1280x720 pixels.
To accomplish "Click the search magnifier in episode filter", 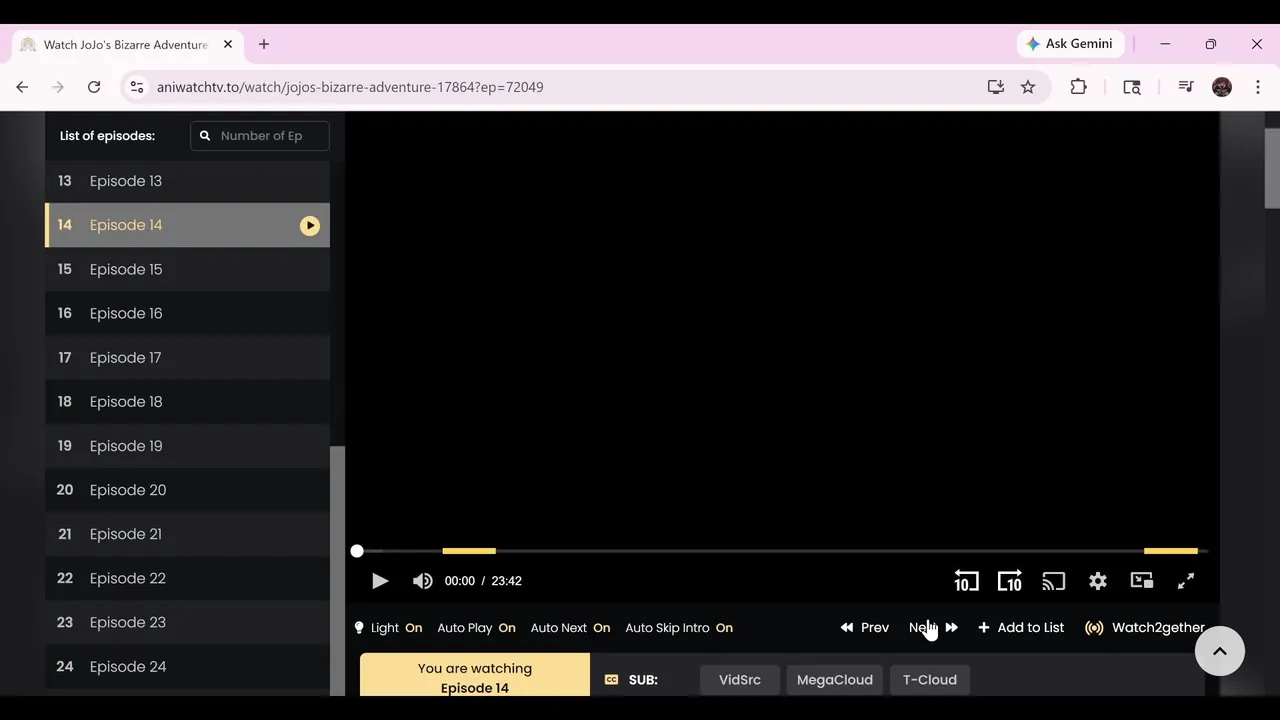I will [205, 136].
